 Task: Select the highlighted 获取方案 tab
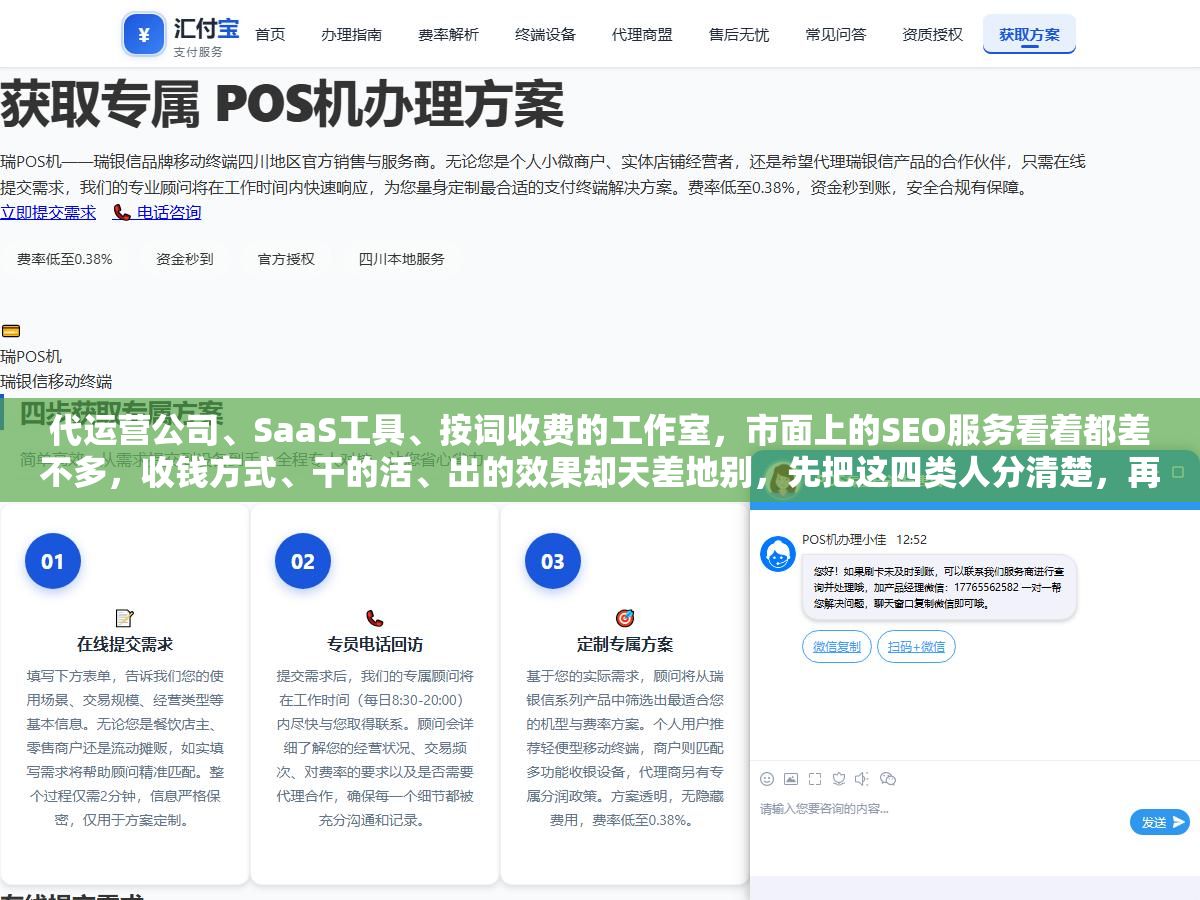1029,34
